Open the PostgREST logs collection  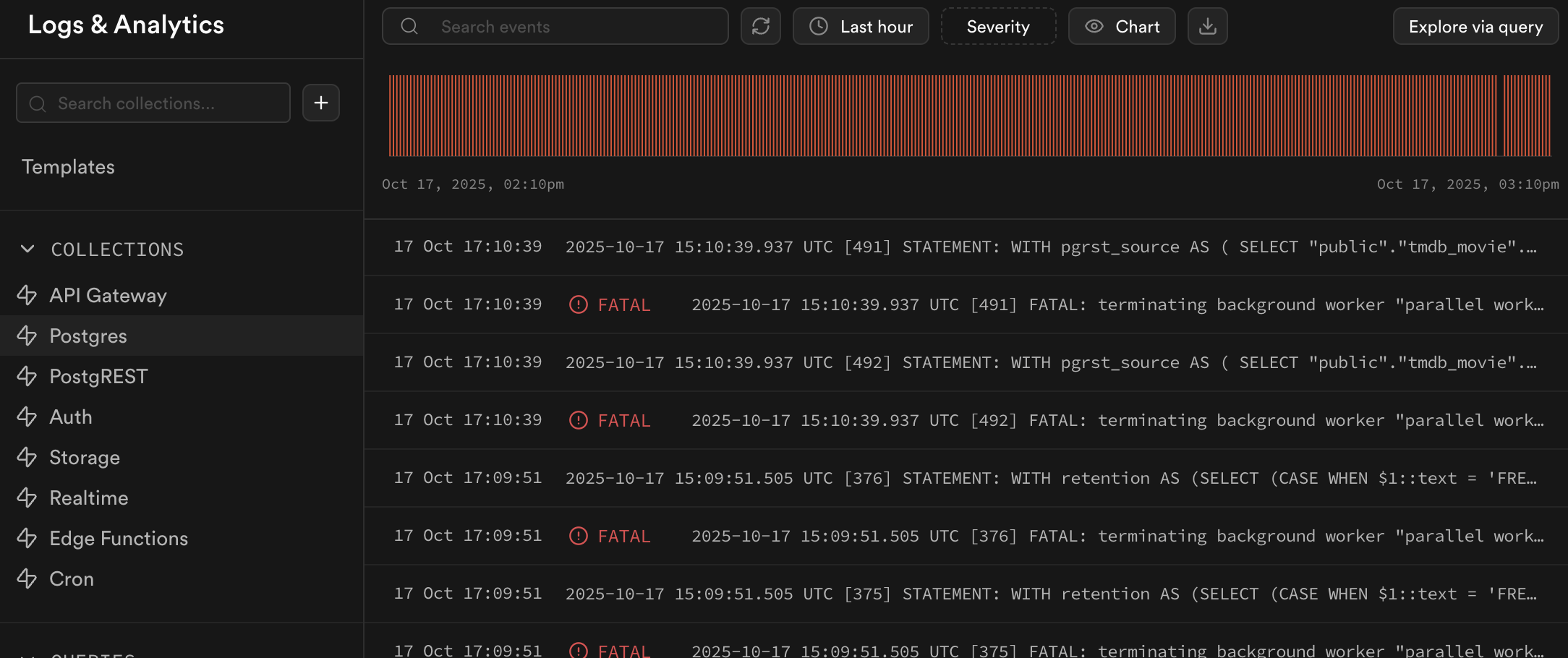click(x=182, y=376)
